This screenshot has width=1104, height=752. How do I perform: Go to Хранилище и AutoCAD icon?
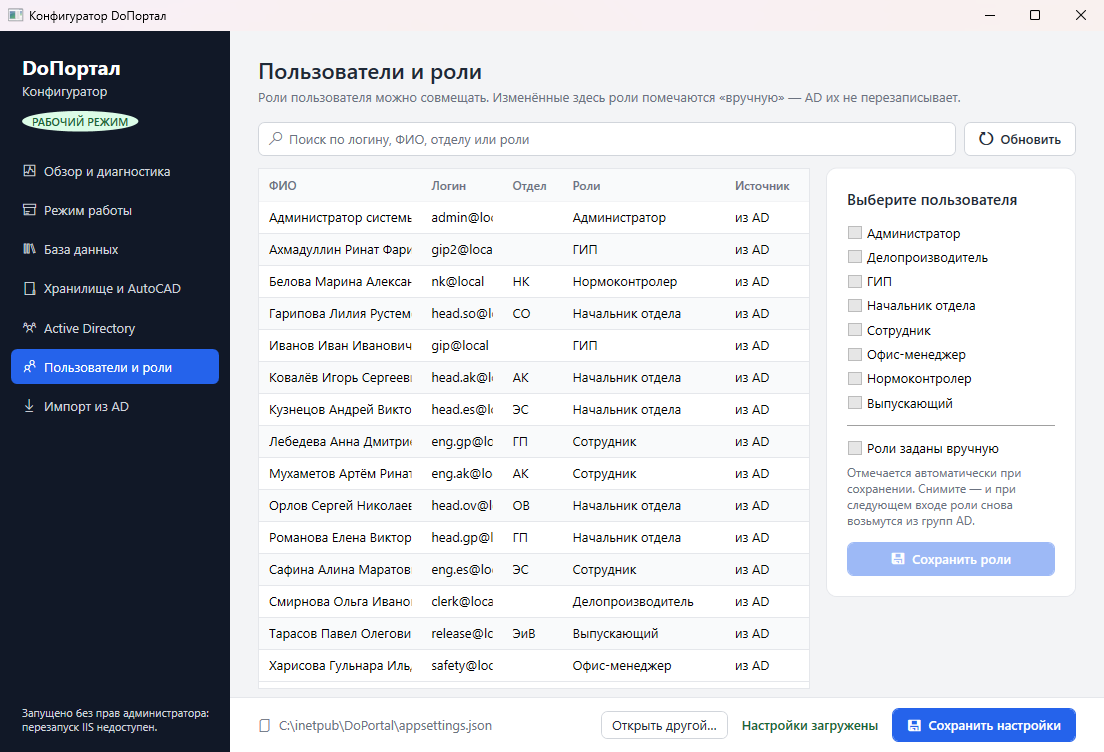tap(30, 289)
